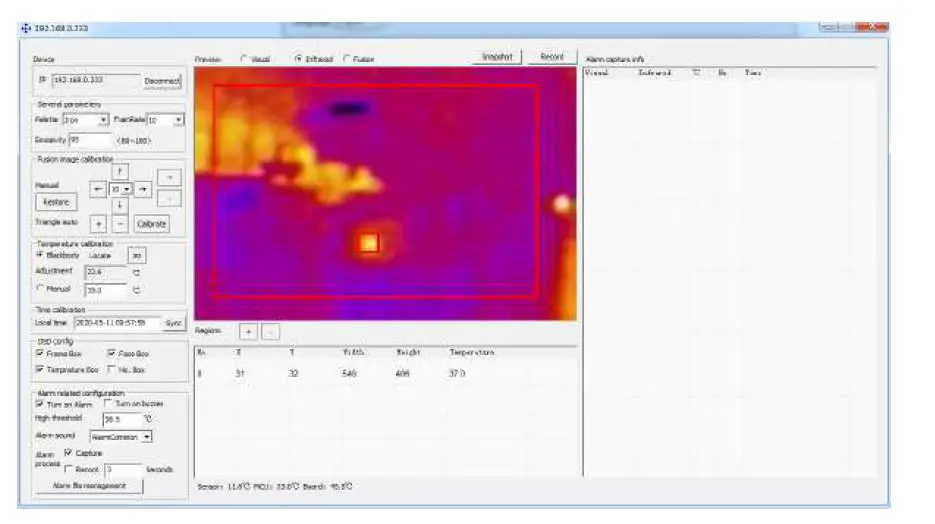The height and width of the screenshot is (524, 935).
Task: Click the app icon in title bar
Action: pyautogui.click(x=26, y=28)
